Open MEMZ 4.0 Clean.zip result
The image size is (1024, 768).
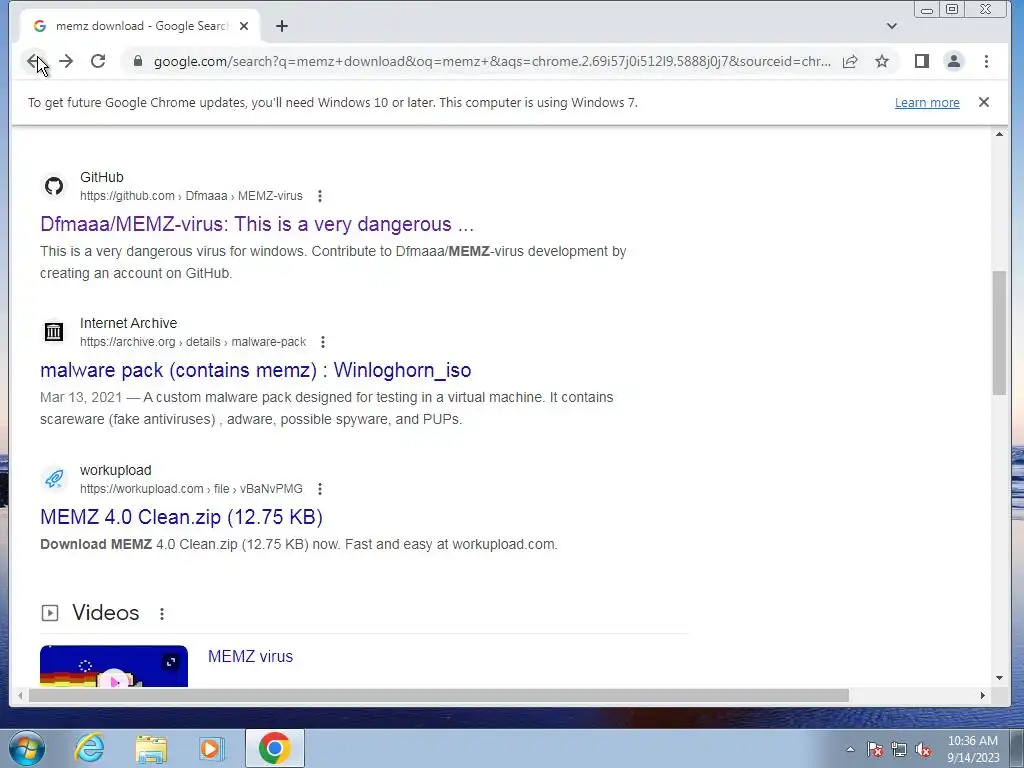tap(182, 517)
